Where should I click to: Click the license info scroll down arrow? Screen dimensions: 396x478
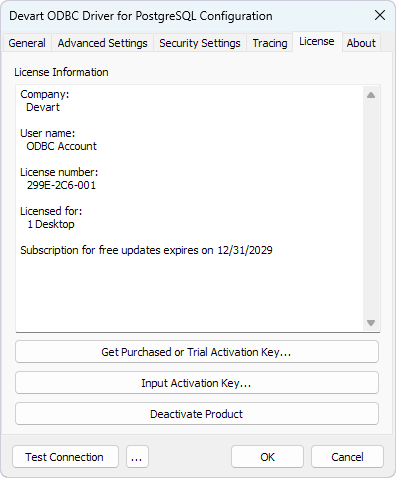(371, 323)
